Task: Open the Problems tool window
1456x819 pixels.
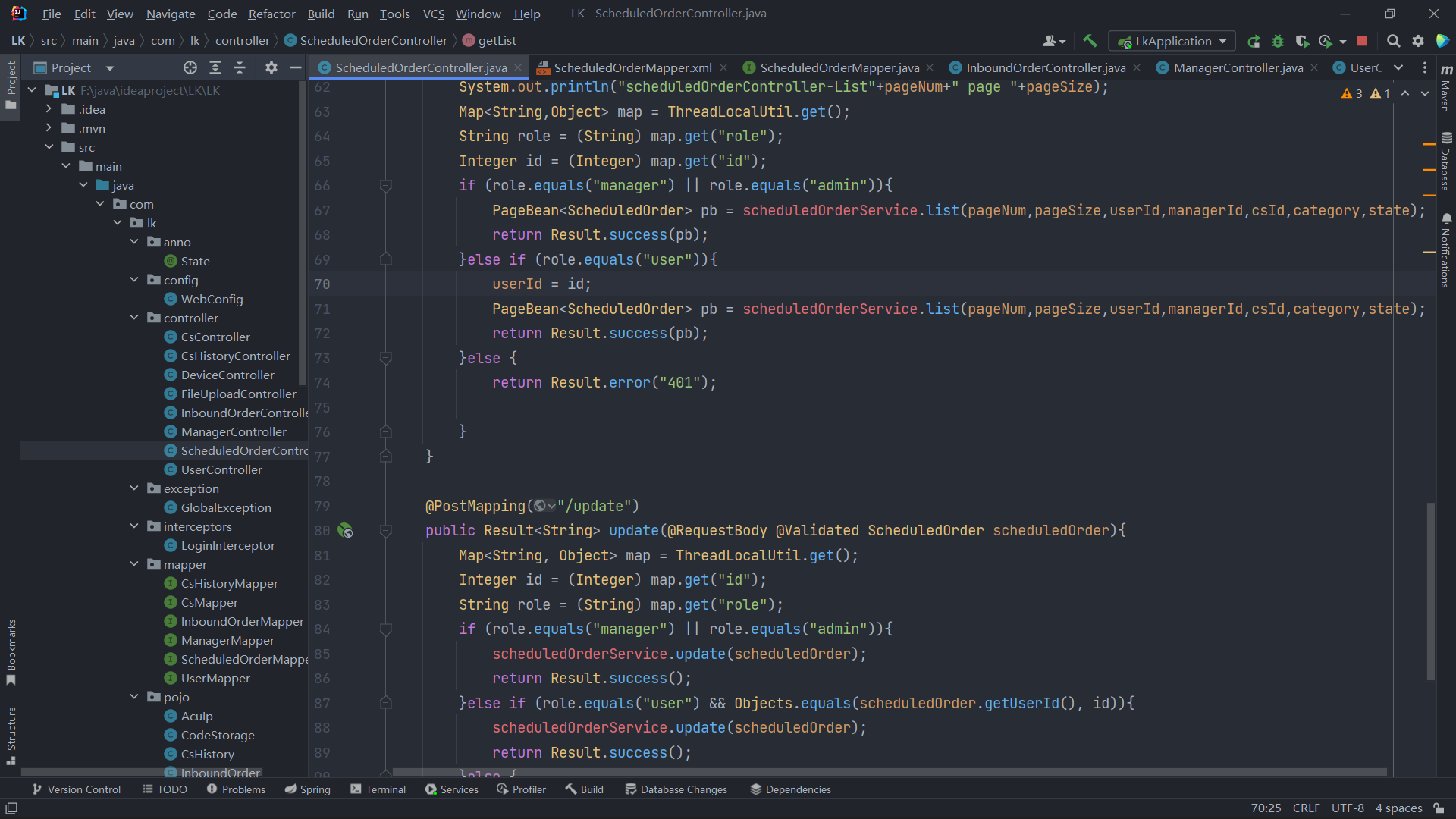Action: [x=236, y=789]
